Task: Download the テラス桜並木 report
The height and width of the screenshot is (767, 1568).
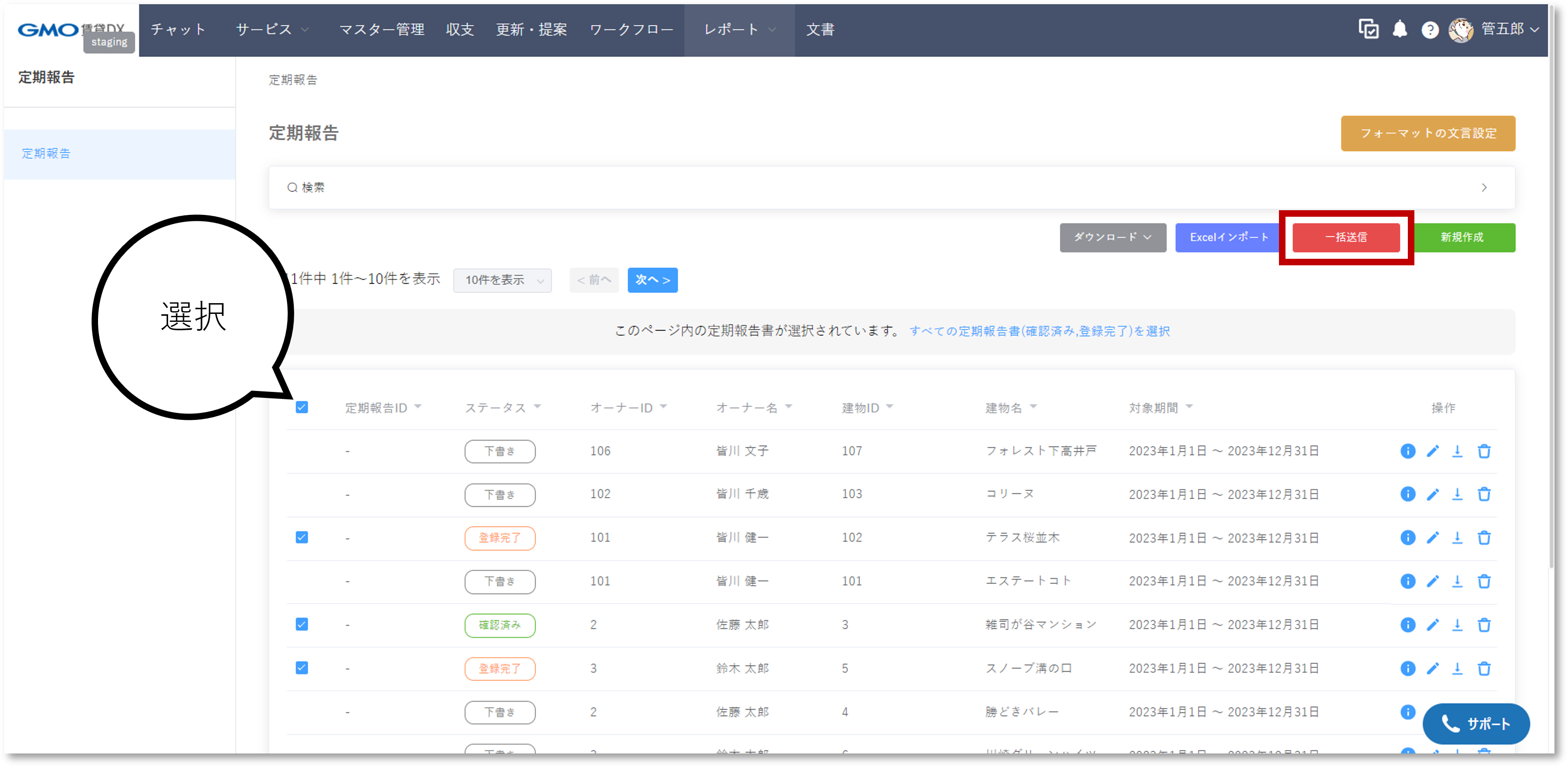Action: click(x=1458, y=538)
